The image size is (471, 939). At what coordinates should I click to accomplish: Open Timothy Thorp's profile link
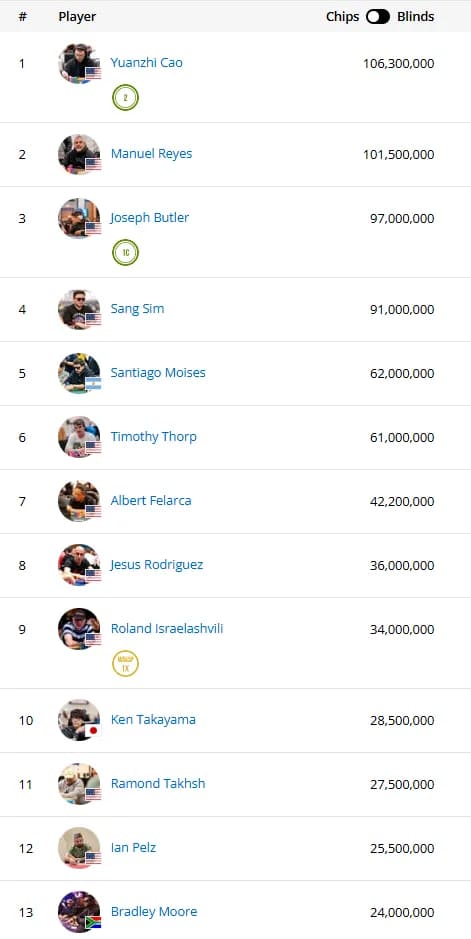[x=154, y=437]
